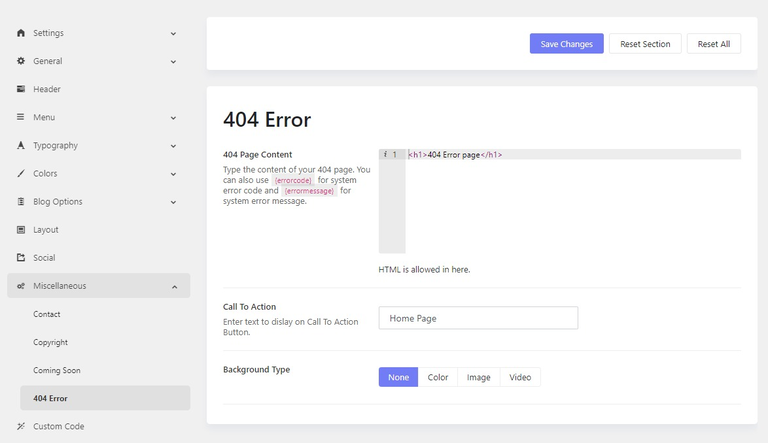Click the 'Call To Action' label
Image resolution: width=768 pixels, height=443 pixels.
(x=249, y=307)
